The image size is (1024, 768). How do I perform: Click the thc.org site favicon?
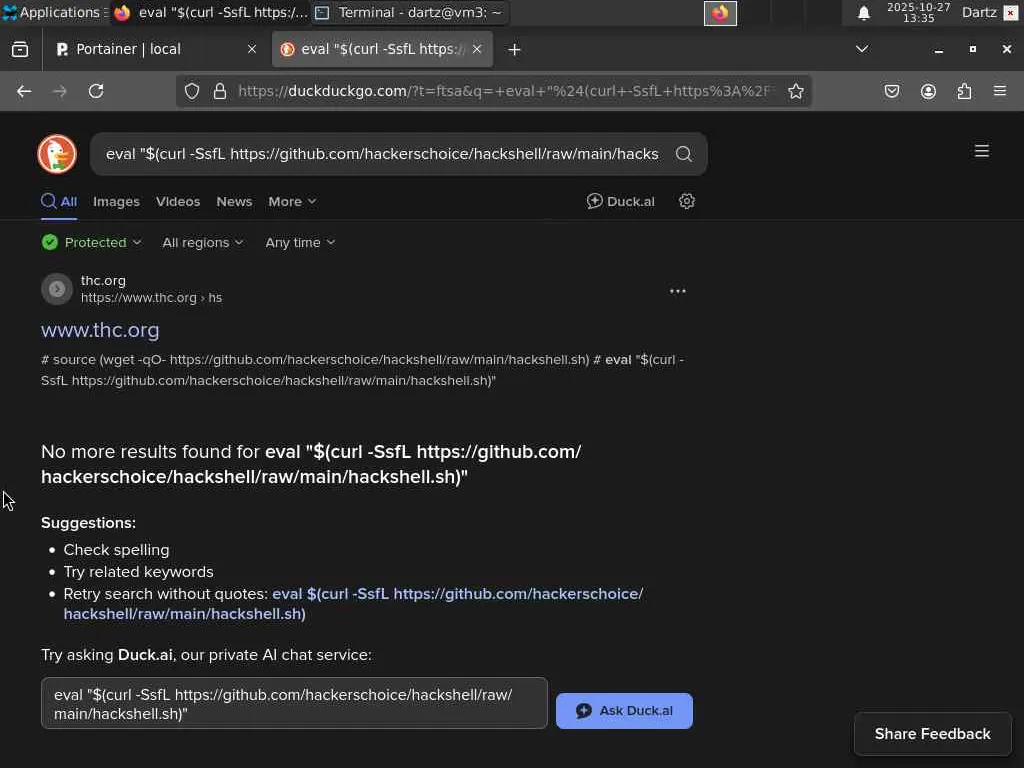(57, 289)
